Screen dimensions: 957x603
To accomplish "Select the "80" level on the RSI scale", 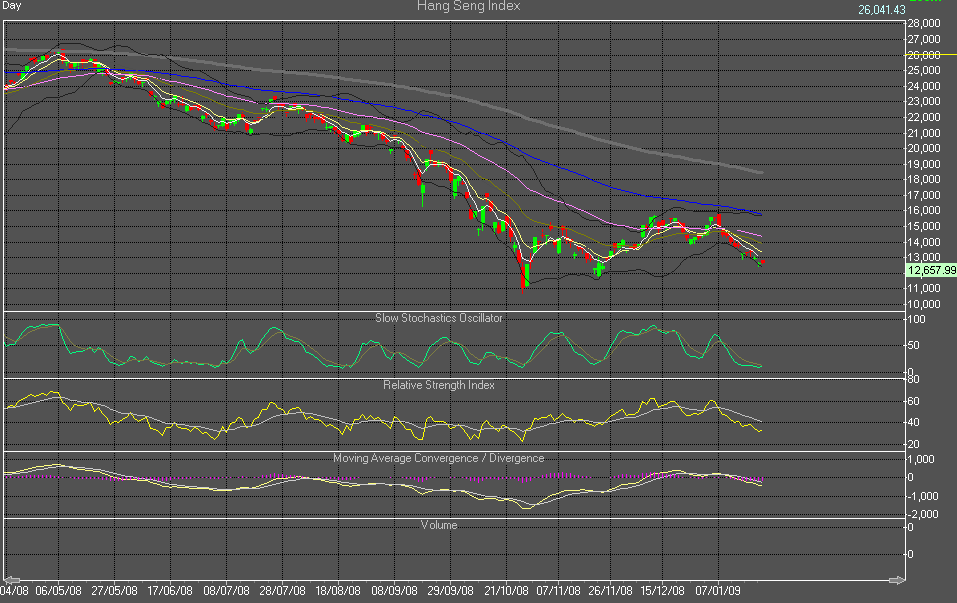I will [x=914, y=379].
